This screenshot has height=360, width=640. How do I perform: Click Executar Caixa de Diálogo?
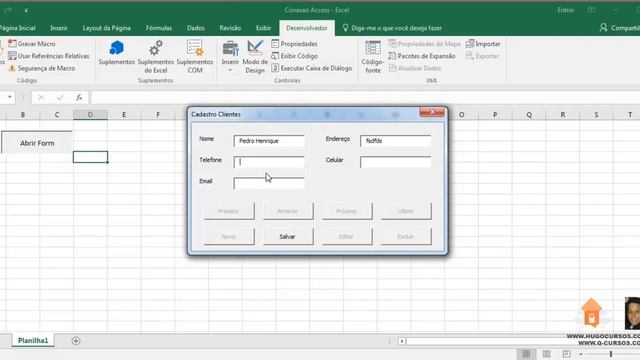tap(311, 68)
